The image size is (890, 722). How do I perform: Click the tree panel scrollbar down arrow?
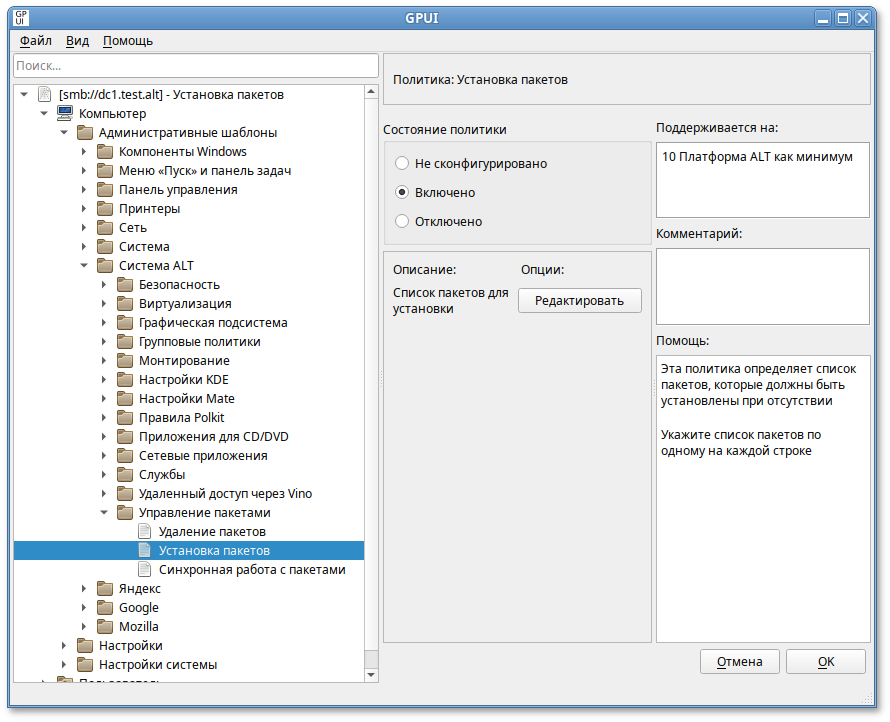(372, 675)
